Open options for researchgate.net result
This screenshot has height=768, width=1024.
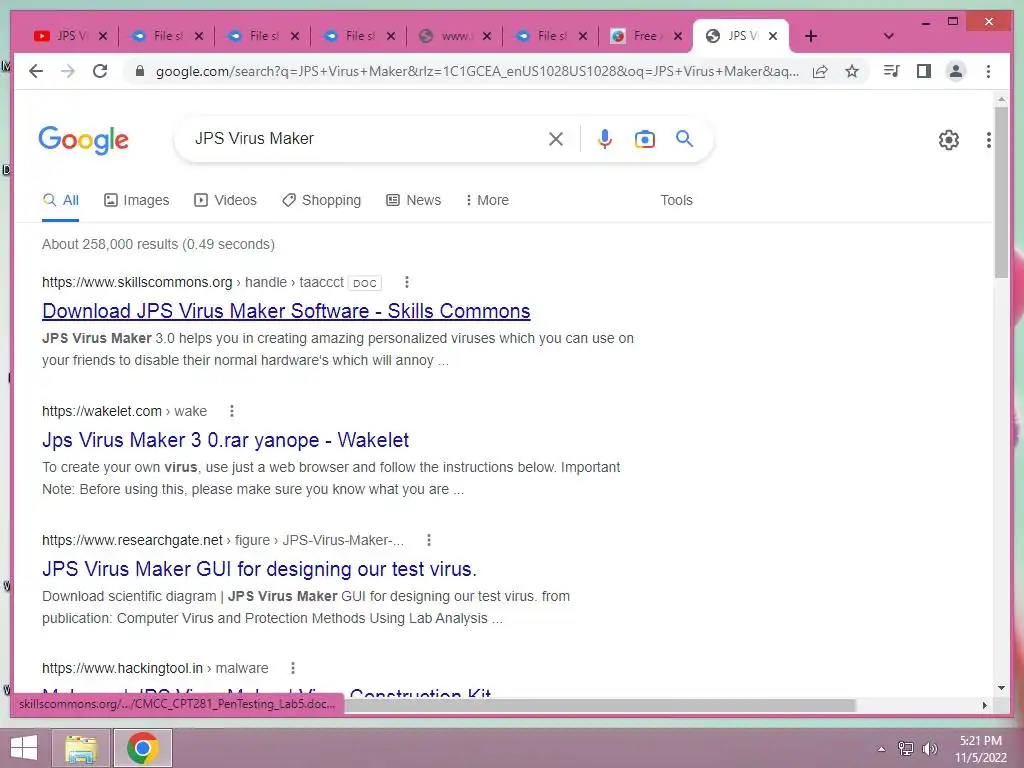pyautogui.click(x=429, y=540)
